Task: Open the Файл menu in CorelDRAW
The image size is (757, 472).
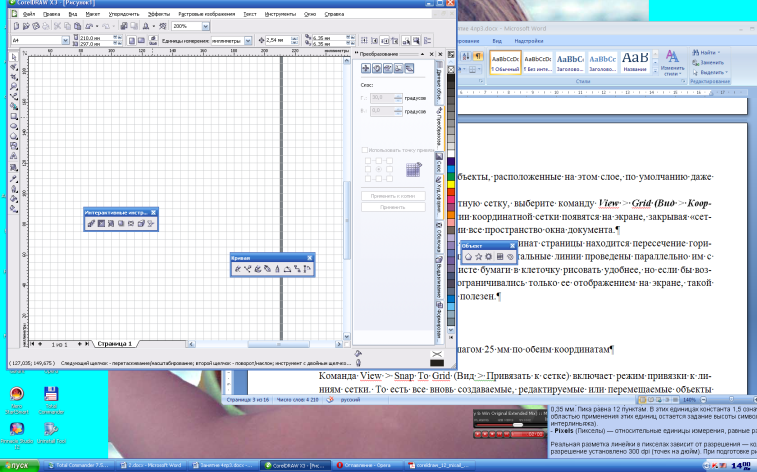Action: (28, 14)
